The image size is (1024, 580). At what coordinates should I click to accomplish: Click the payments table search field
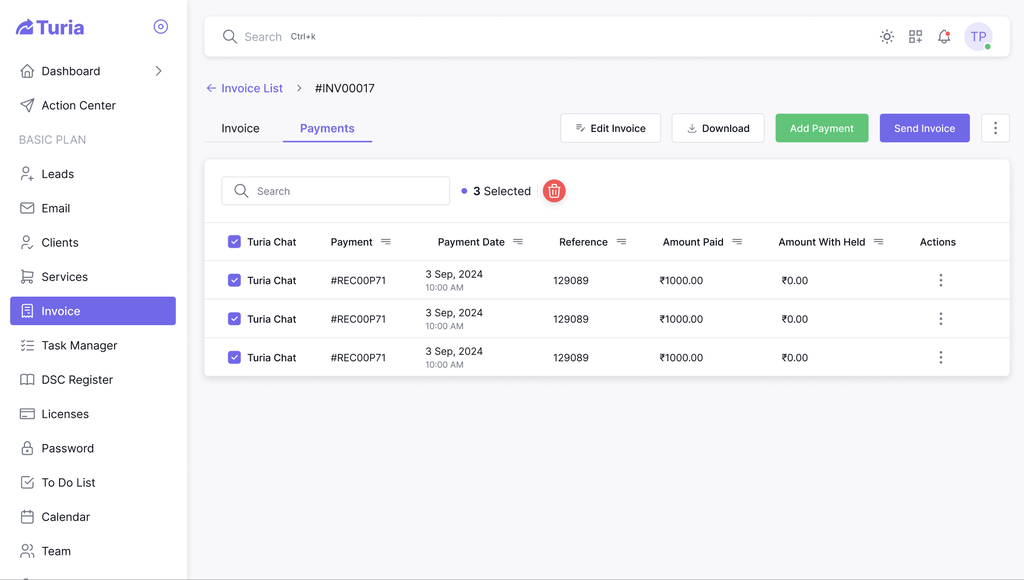335,190
